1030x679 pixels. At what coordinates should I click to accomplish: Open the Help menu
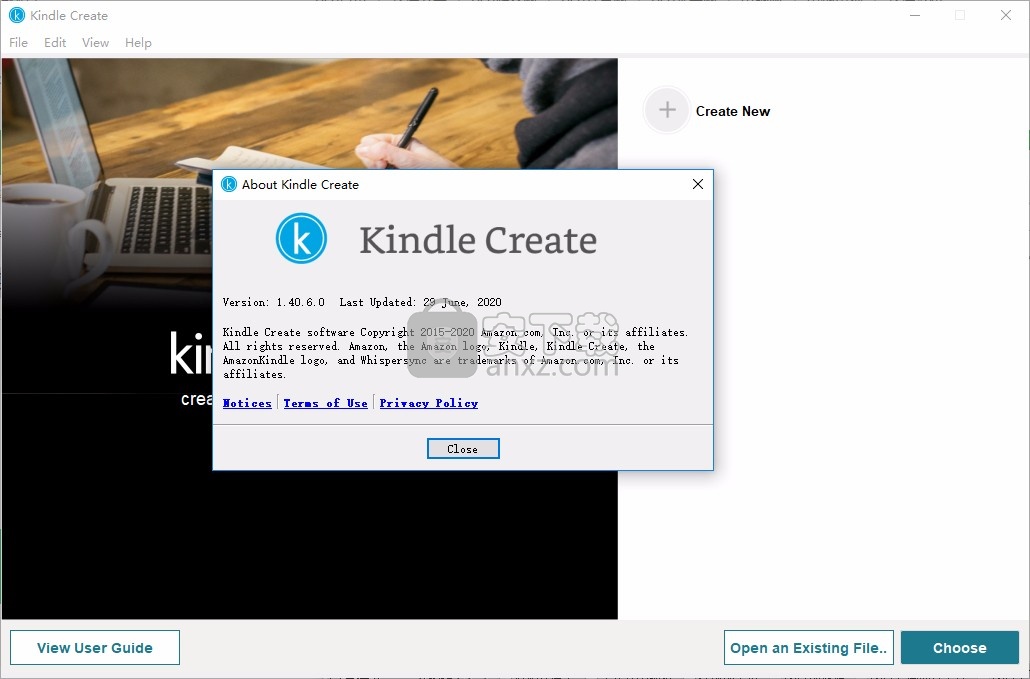(138, 43)
